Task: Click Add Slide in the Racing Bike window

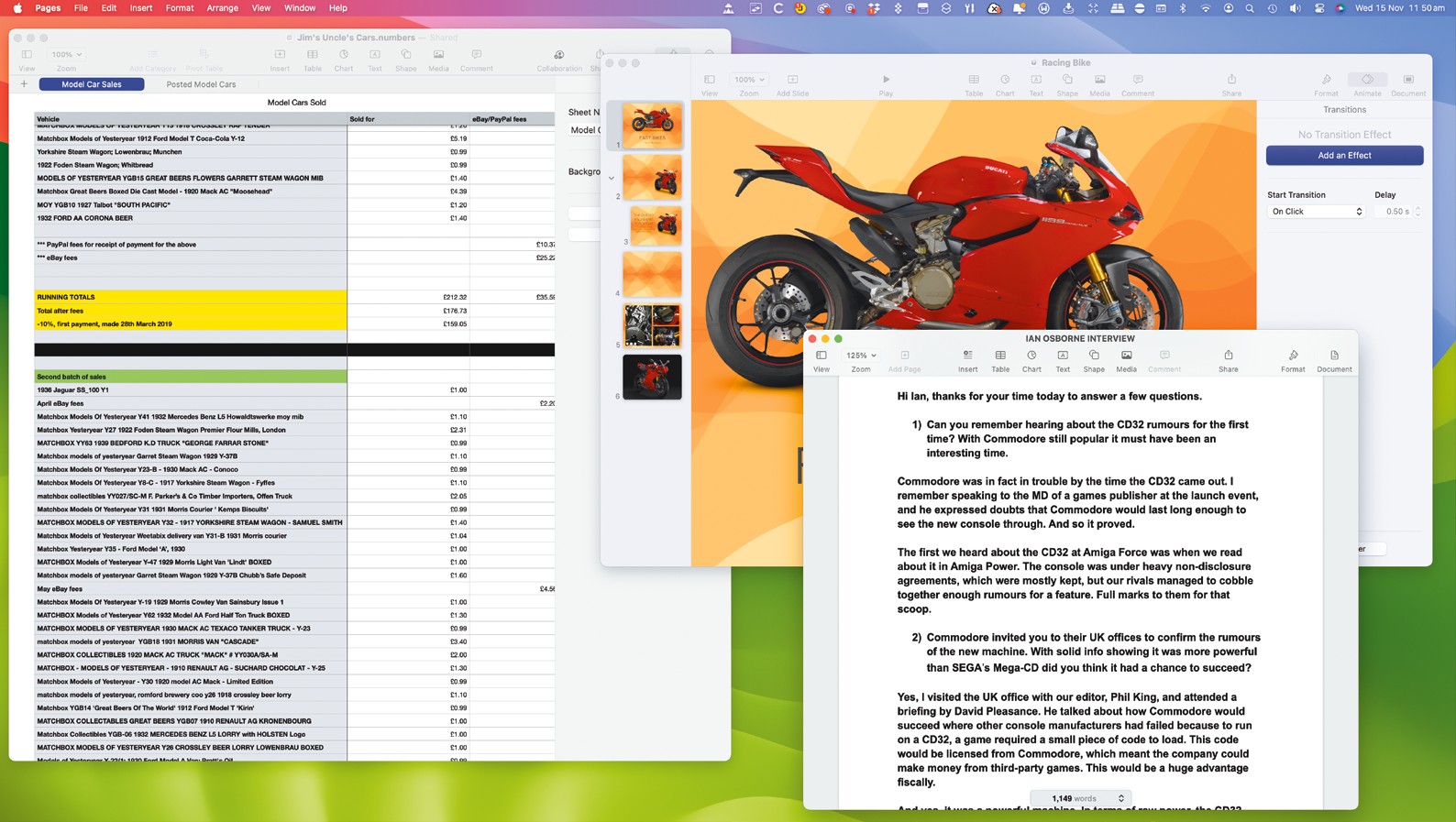Action: tap(792, 84)
